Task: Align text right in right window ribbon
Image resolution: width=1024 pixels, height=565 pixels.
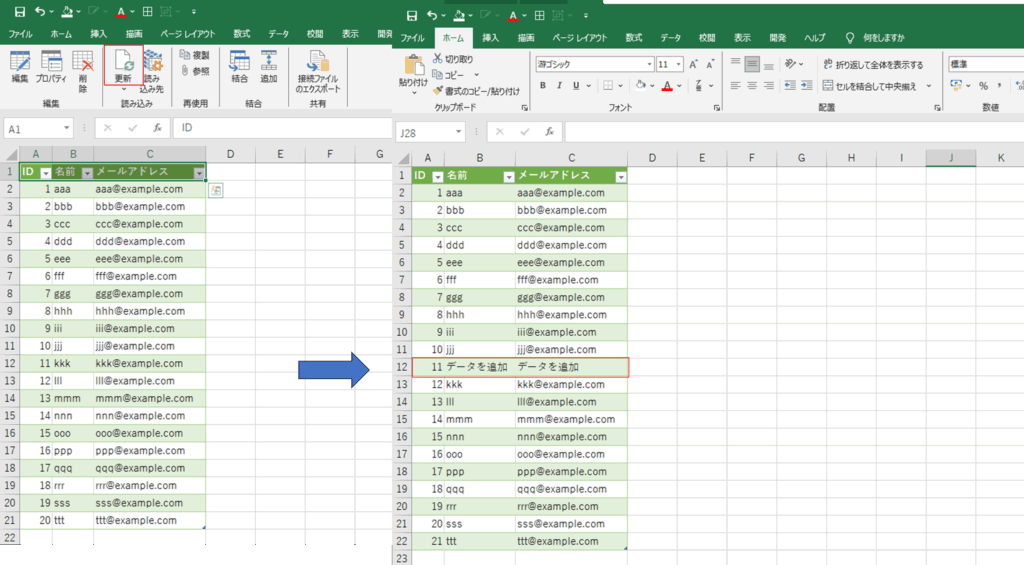Action: click(769, 86)
